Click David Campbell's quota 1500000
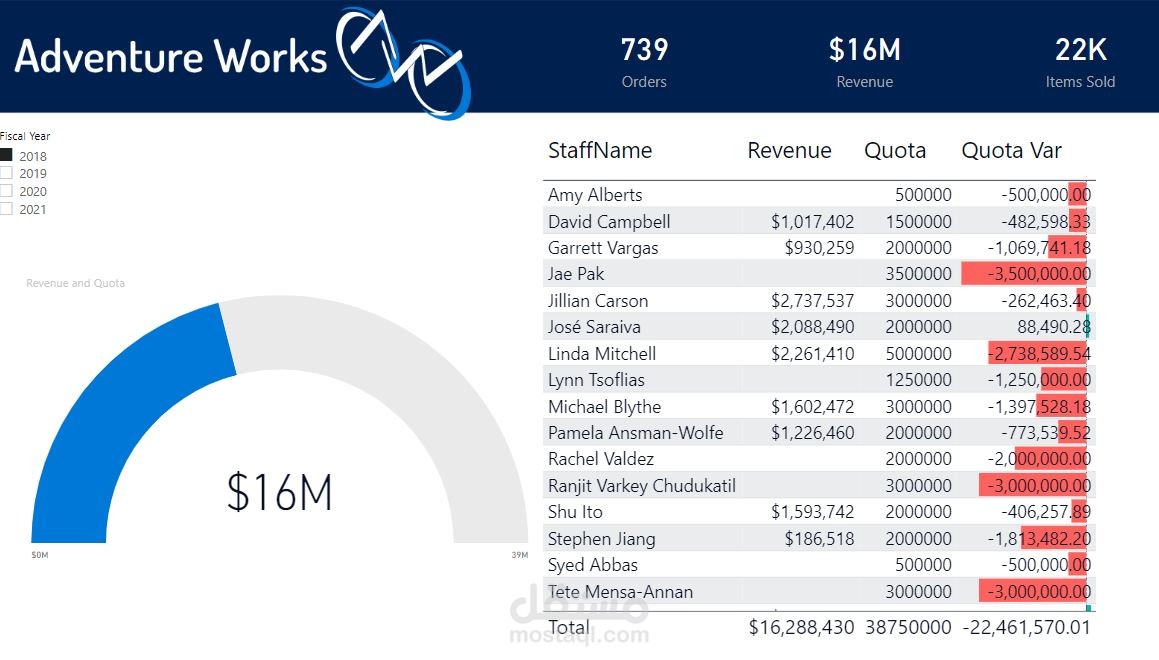This screenshot has height=660, width=1159. pyautogui.click(x=918, y=221)
